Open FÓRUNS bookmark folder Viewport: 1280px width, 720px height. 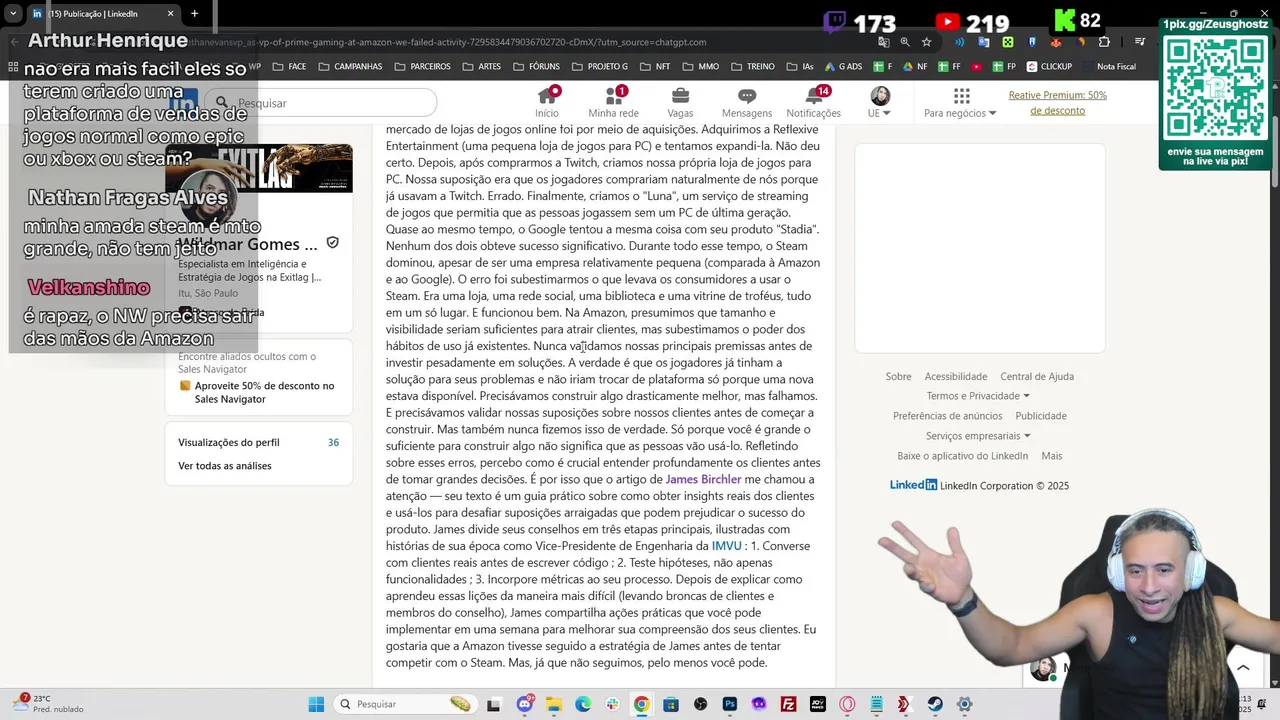tap(537, 67)
